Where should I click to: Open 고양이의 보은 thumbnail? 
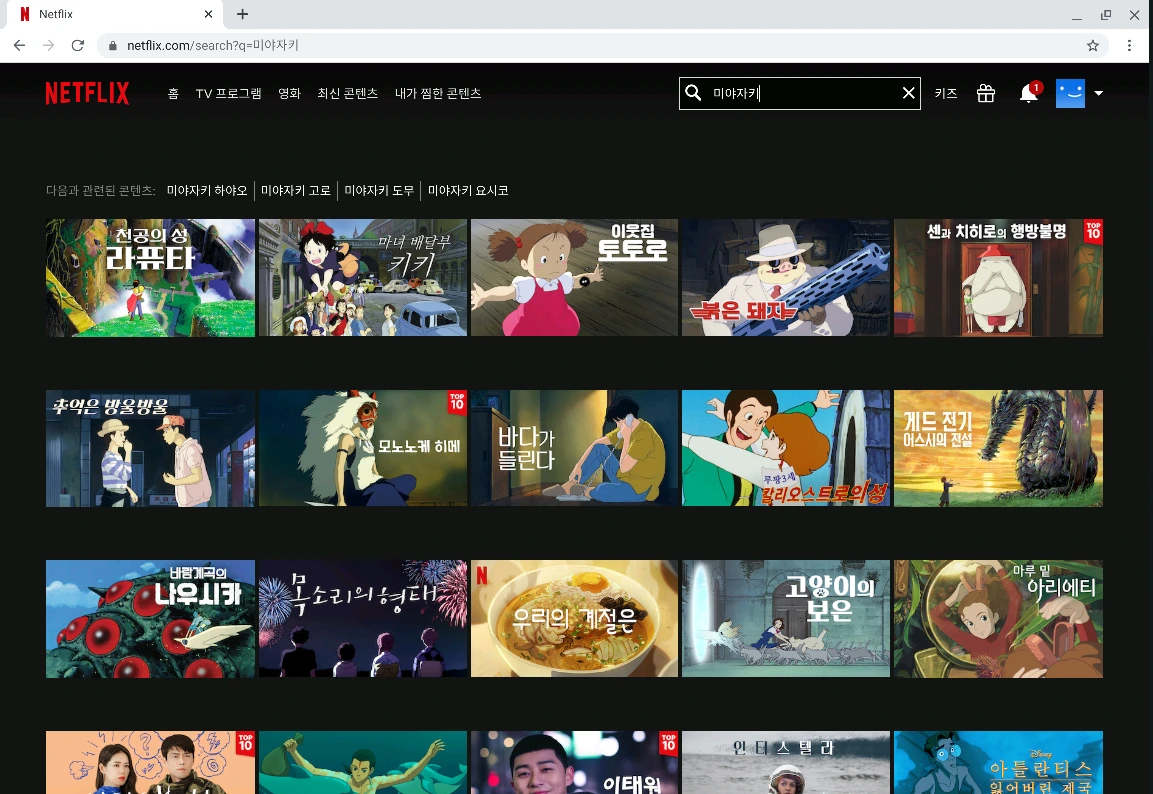click(785, 619)
